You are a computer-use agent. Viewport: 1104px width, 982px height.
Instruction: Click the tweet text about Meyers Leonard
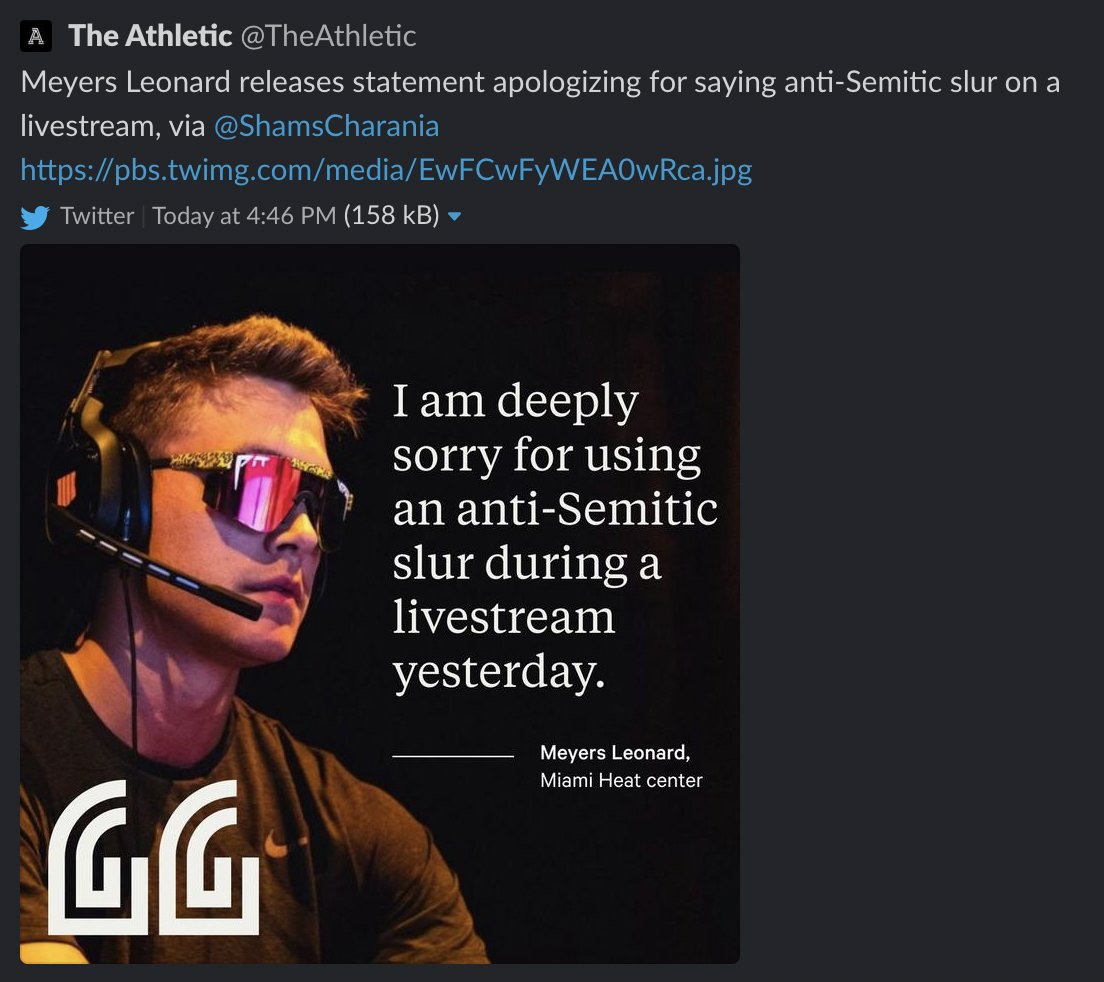(x=540, y=104)
